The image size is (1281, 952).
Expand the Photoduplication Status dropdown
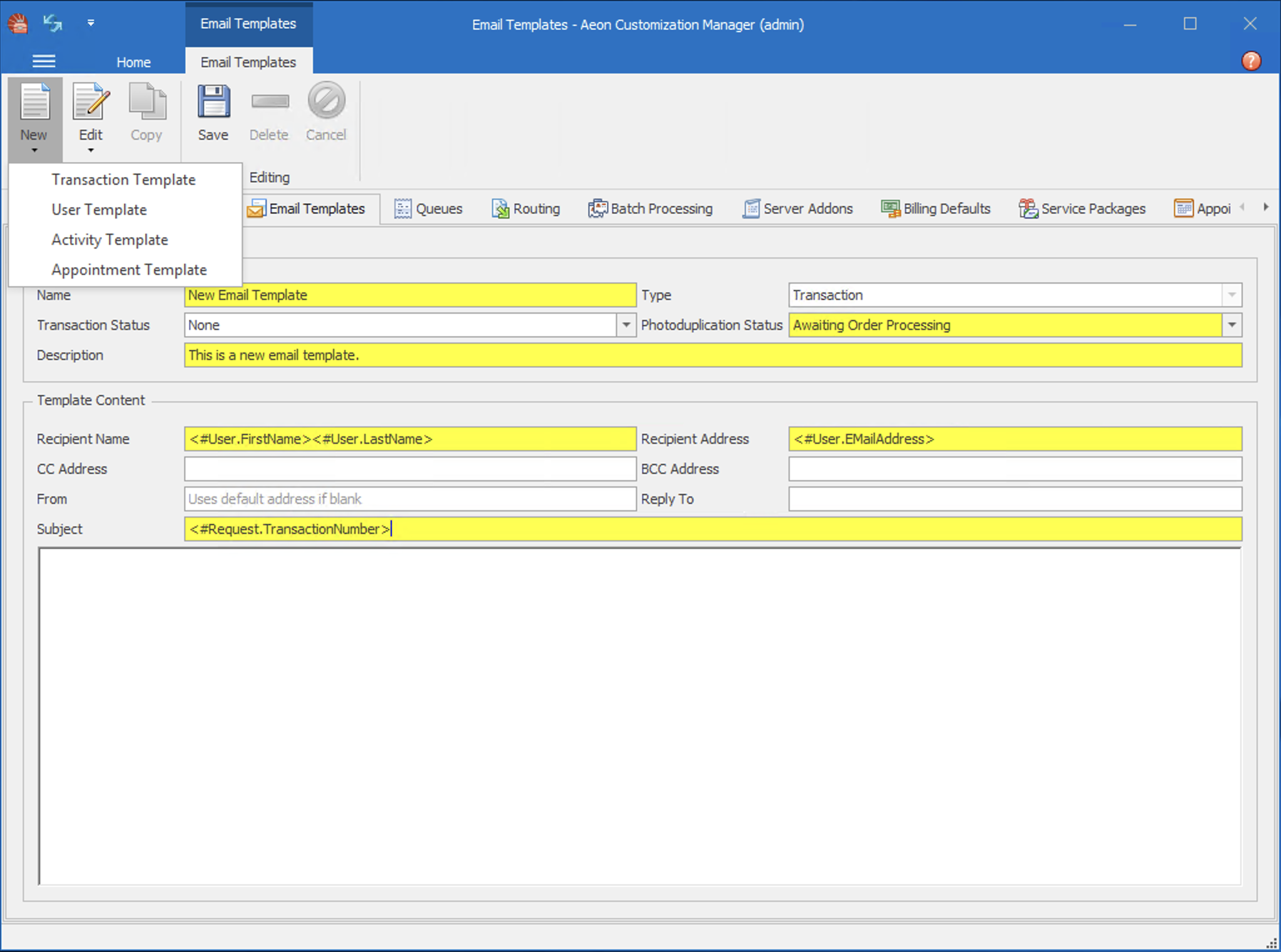coord(1232,325)
